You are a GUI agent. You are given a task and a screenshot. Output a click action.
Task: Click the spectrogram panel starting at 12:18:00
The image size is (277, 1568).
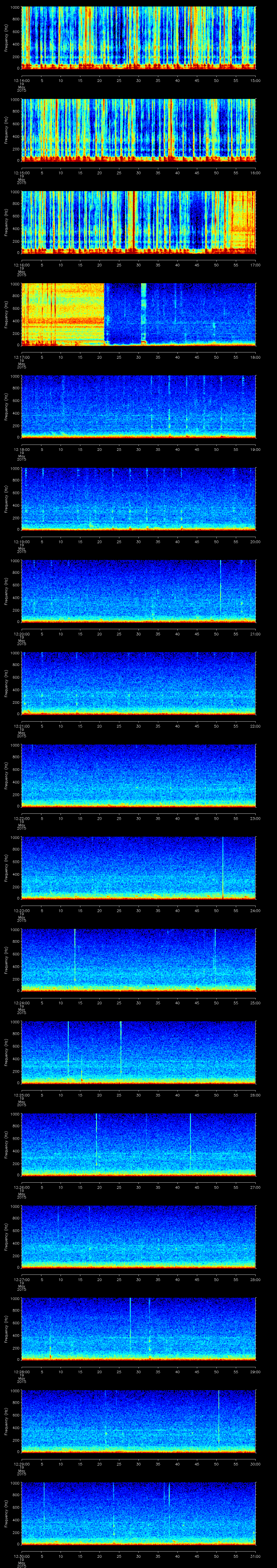point(139,407)
